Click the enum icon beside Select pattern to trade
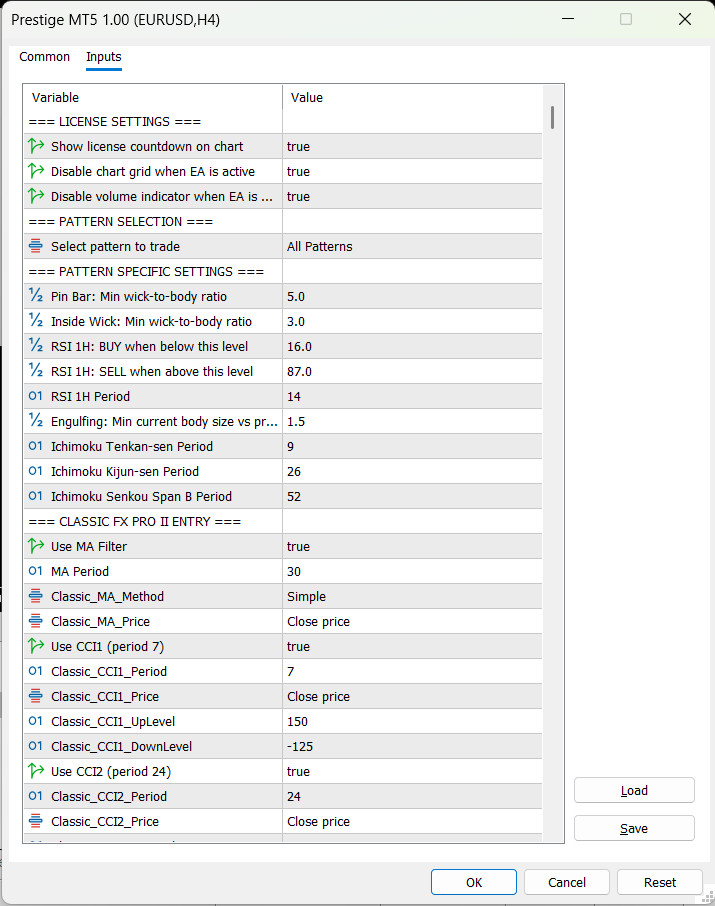The height and width of the screenshot is (906, 715). [x=36, y=246]
